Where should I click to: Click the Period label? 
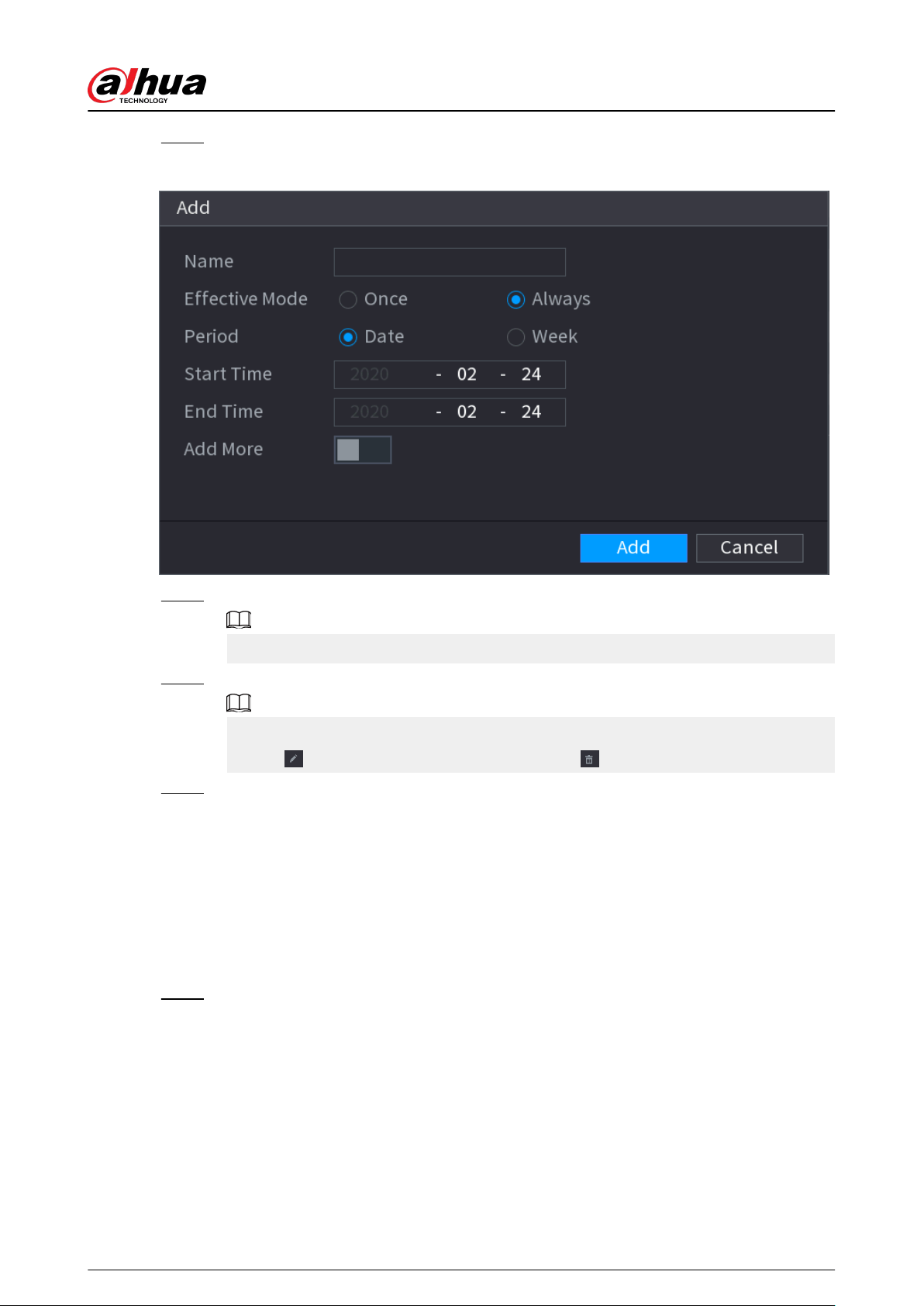pyautogui.click(x=211, y=337)
